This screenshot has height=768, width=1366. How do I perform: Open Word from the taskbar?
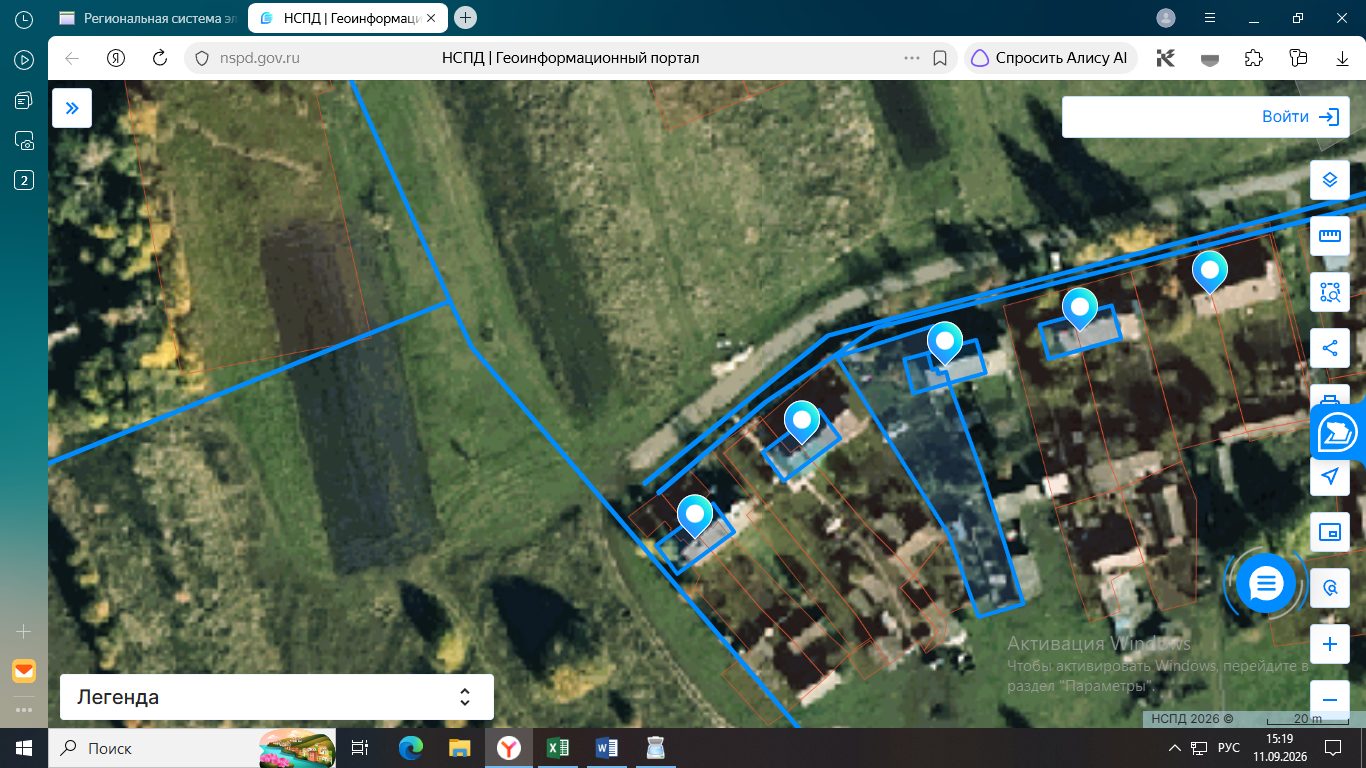point(607,748)
